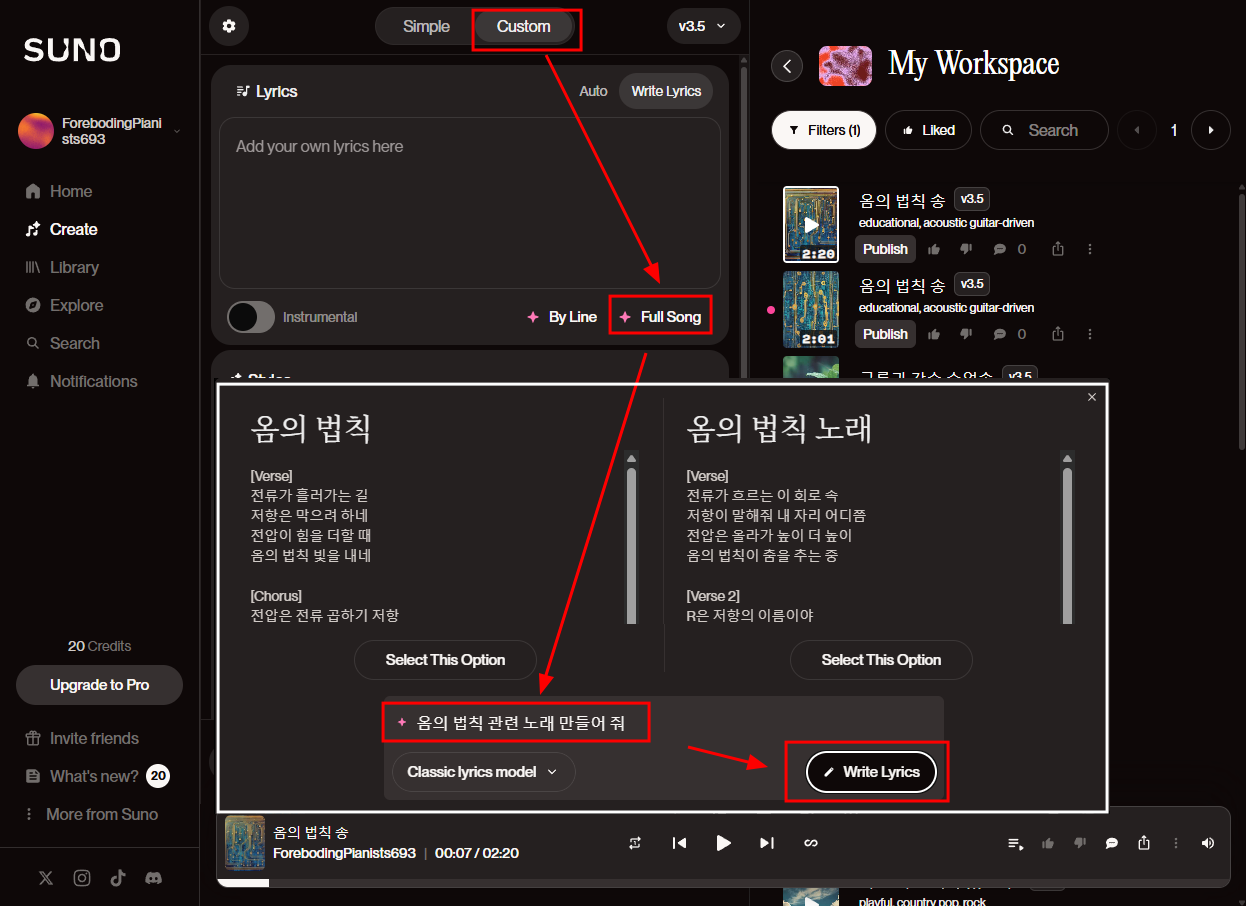1246x906 pixels.
Task: Open the TikTok social icon
Action: tap(118, 878)
